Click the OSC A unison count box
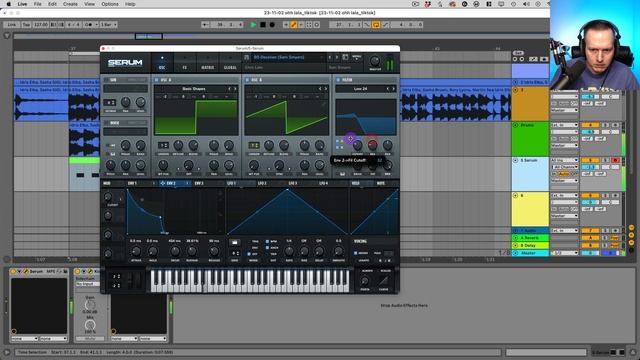The image size is (640, 360). [163, 145]
